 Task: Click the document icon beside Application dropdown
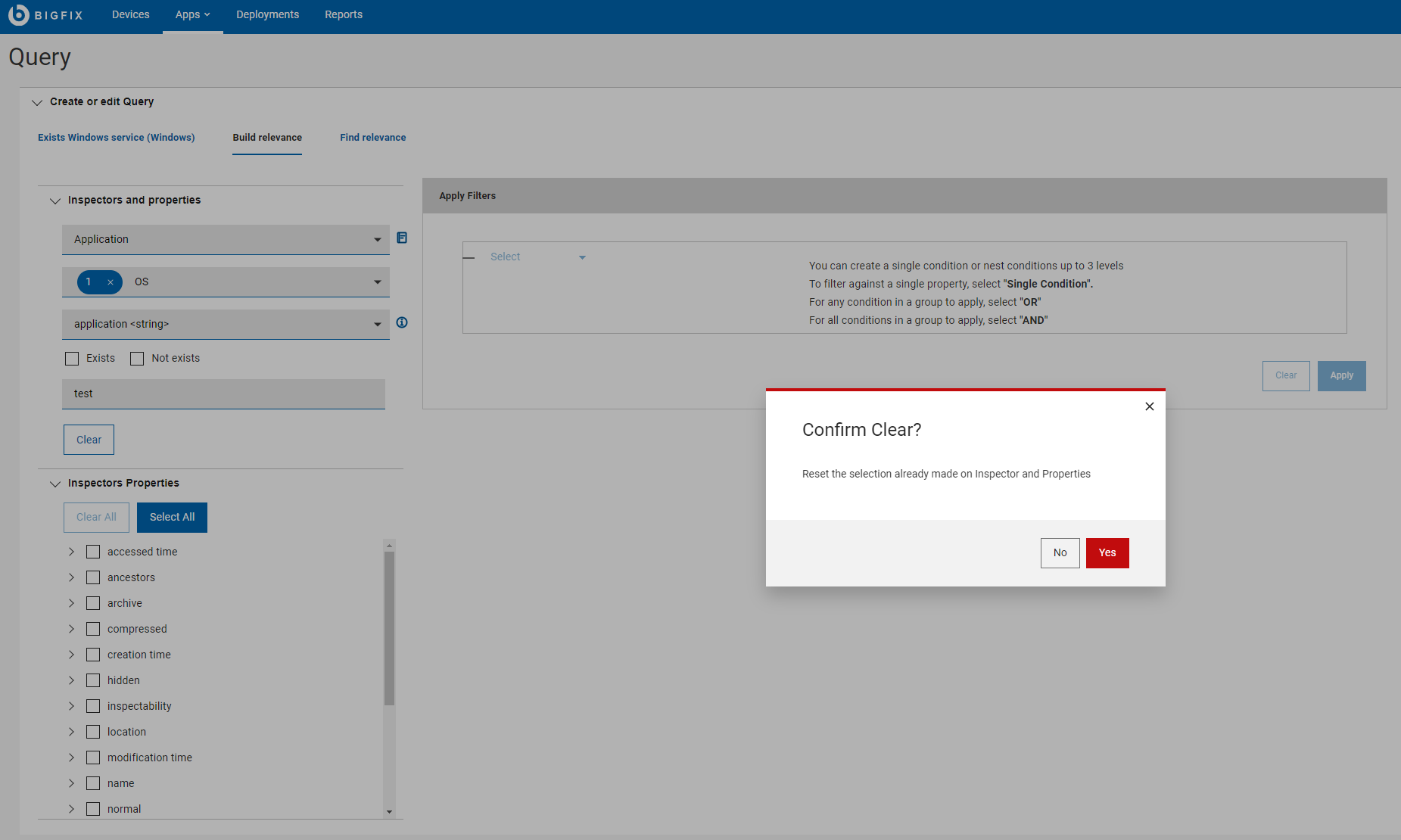402,238
